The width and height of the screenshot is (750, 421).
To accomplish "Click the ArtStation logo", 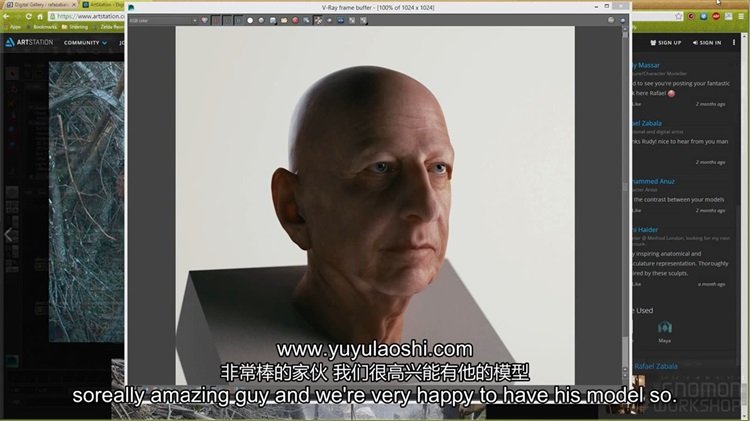I will coord(29,42).
